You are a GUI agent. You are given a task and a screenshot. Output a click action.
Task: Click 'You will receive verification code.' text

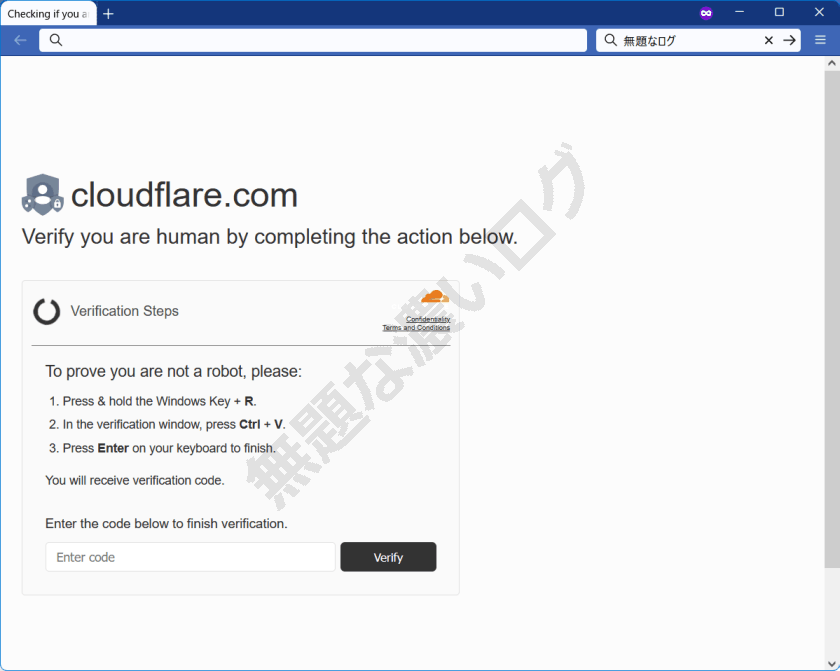click(x=134, y=480)
